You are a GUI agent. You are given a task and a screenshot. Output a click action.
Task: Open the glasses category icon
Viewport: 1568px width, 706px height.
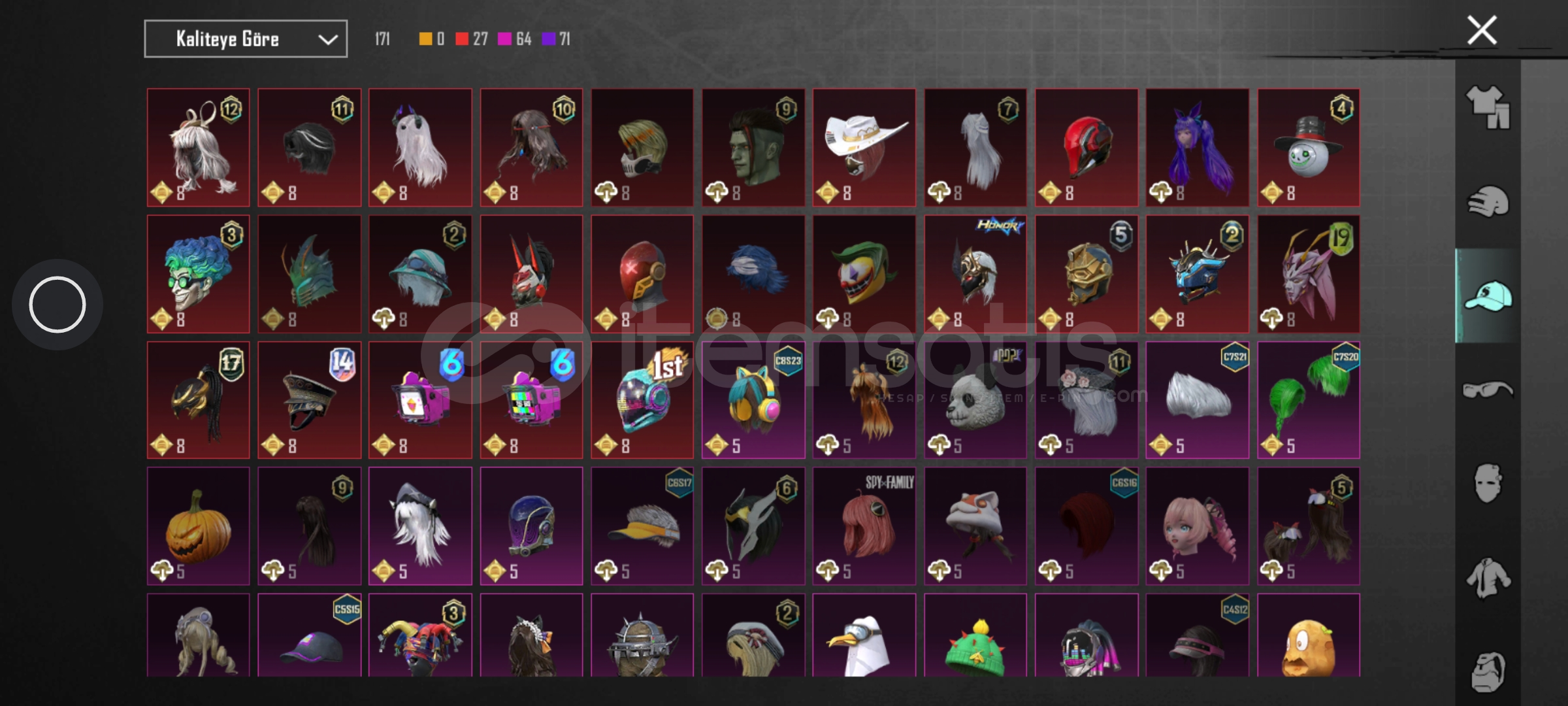[1488, 390]
